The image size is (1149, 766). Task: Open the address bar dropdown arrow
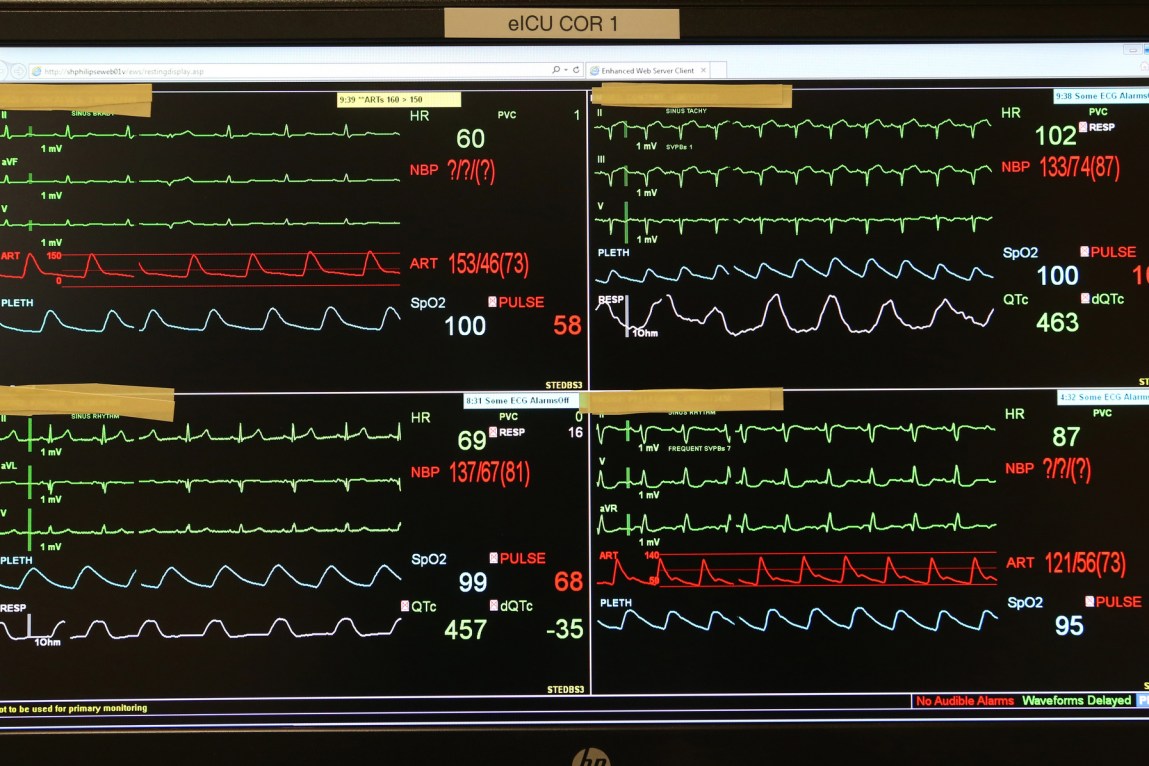(566, 71)
